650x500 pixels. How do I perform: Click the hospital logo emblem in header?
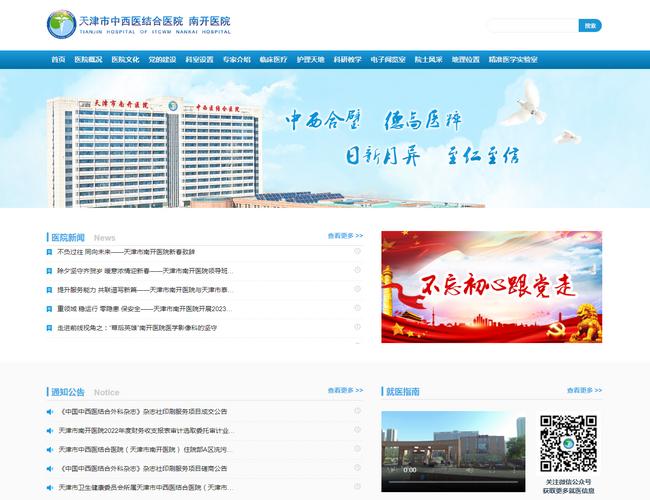click(60, 24)
